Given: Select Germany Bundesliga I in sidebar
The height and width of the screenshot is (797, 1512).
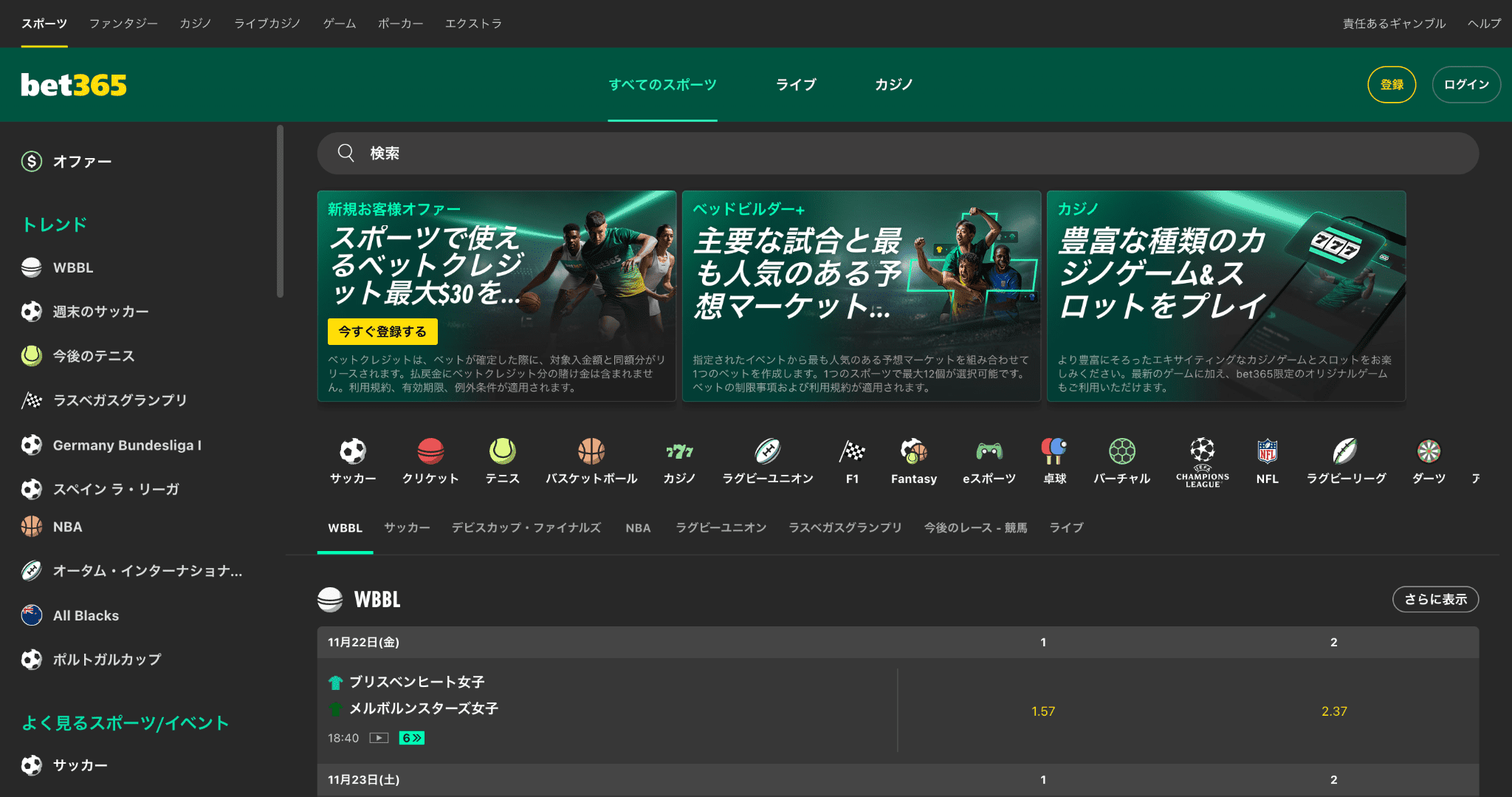Looking at the screenshot, I should tap(127, 445).
